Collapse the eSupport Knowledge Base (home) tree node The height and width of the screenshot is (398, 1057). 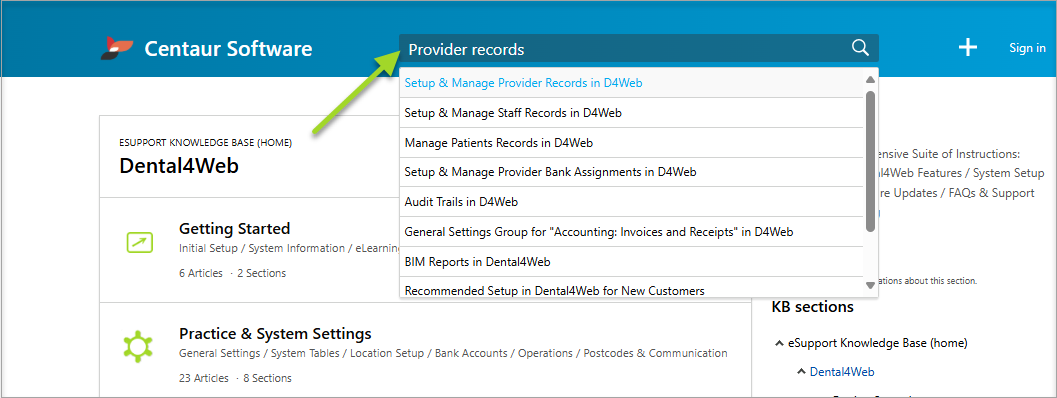click(780, 343)
